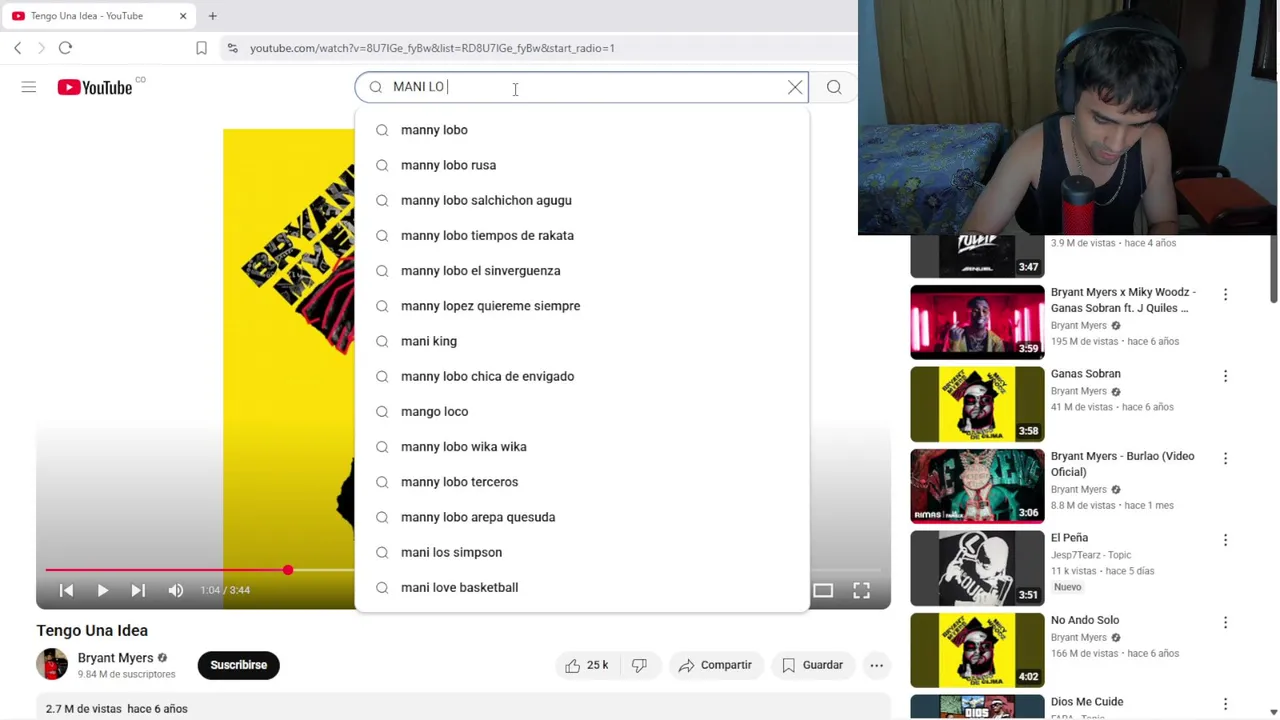Clear the search box with X

pos(795,87)
